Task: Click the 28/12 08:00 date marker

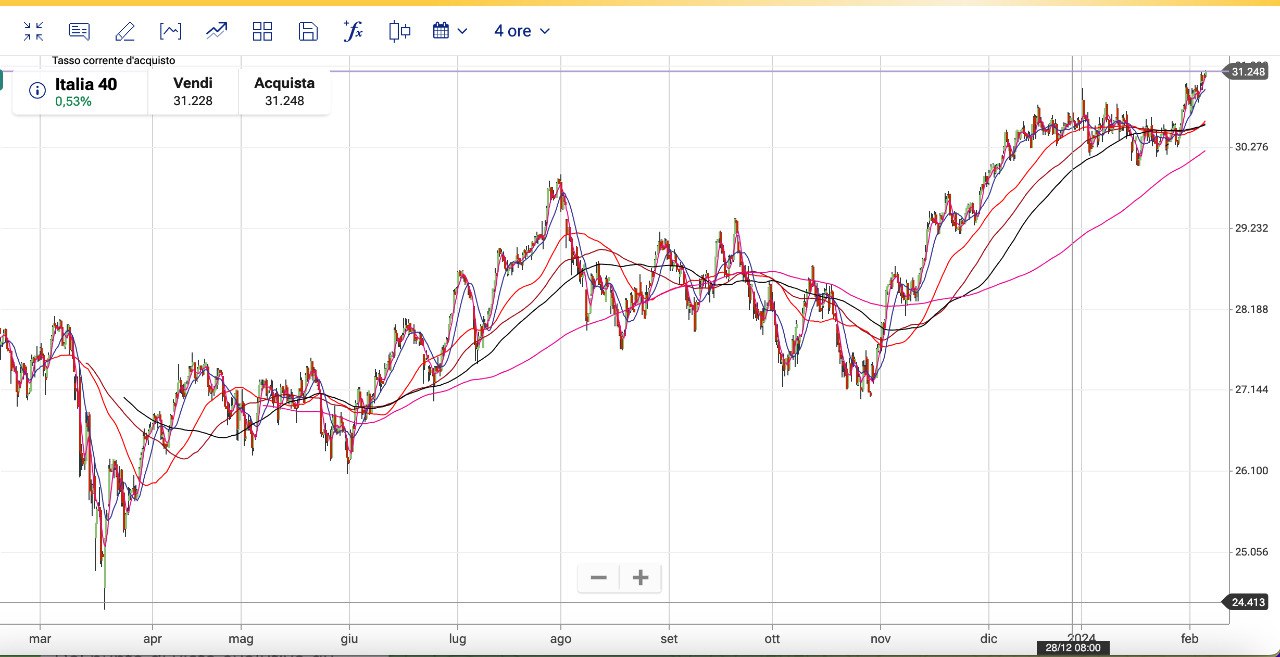Action: (1072, 648)
